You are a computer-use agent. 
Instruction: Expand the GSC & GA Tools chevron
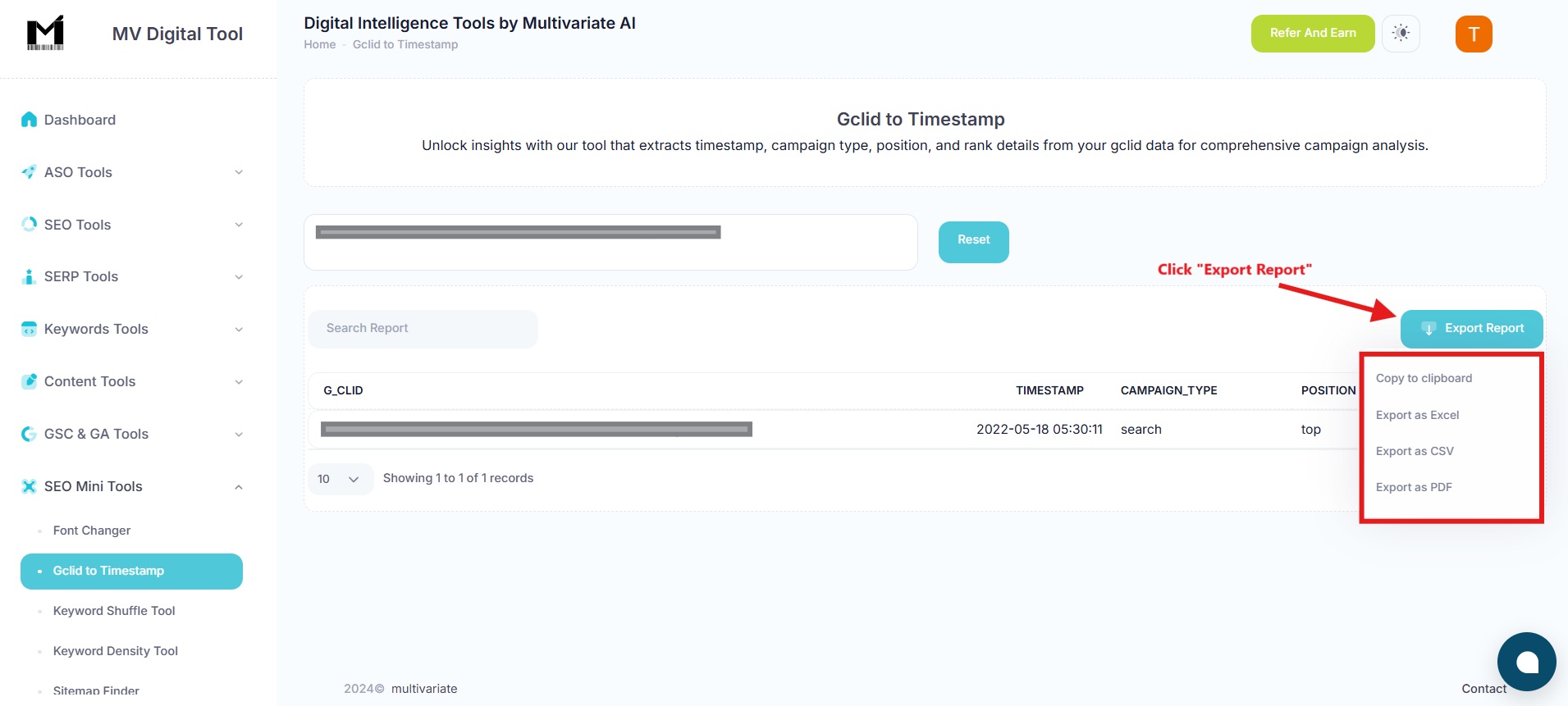point(239,435)
